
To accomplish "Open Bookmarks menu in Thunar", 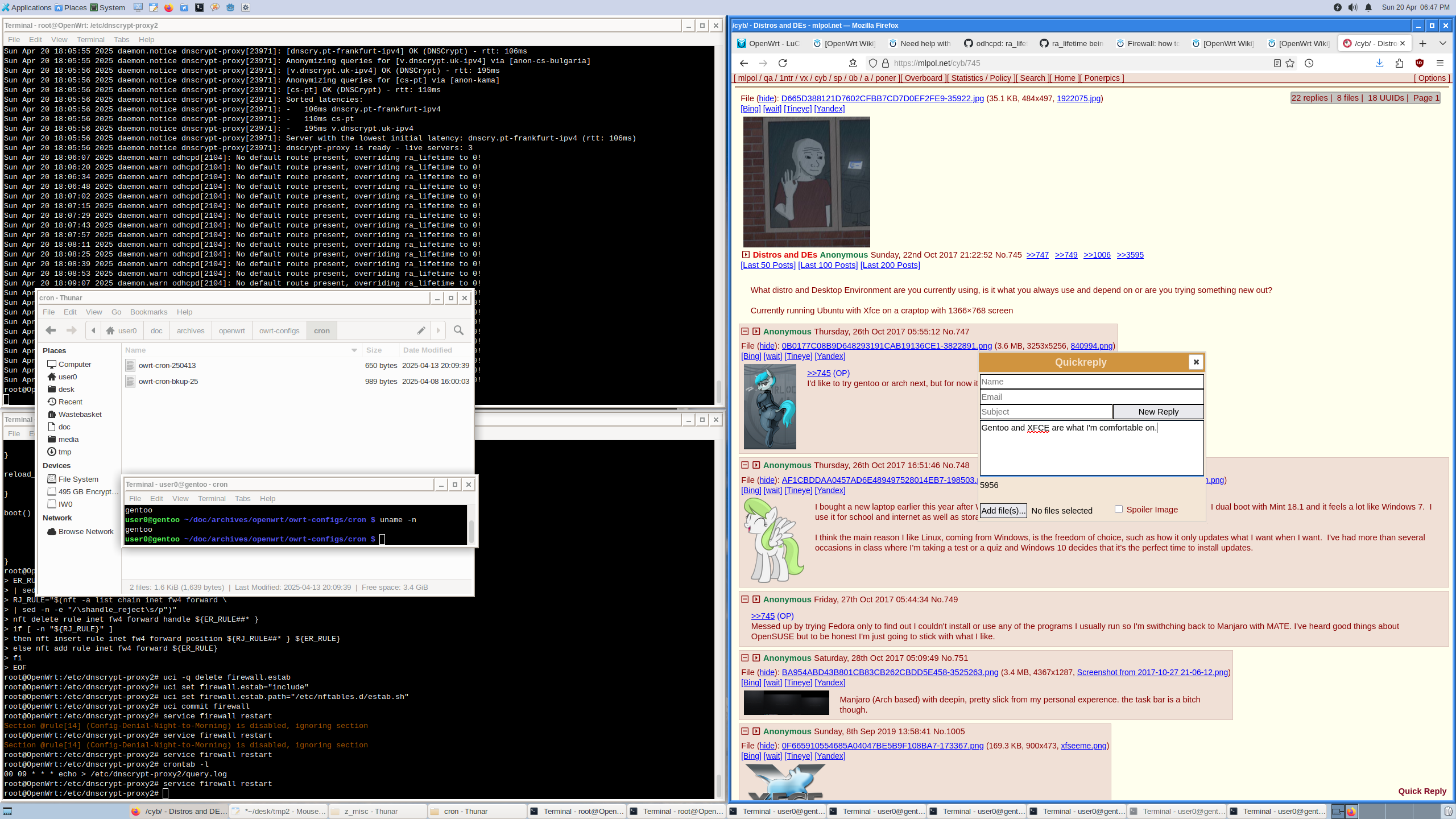I will [148, 312].
